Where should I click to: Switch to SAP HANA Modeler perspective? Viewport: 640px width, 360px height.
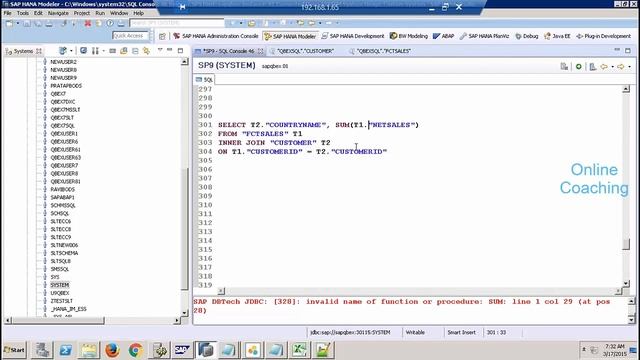(290, 36)
